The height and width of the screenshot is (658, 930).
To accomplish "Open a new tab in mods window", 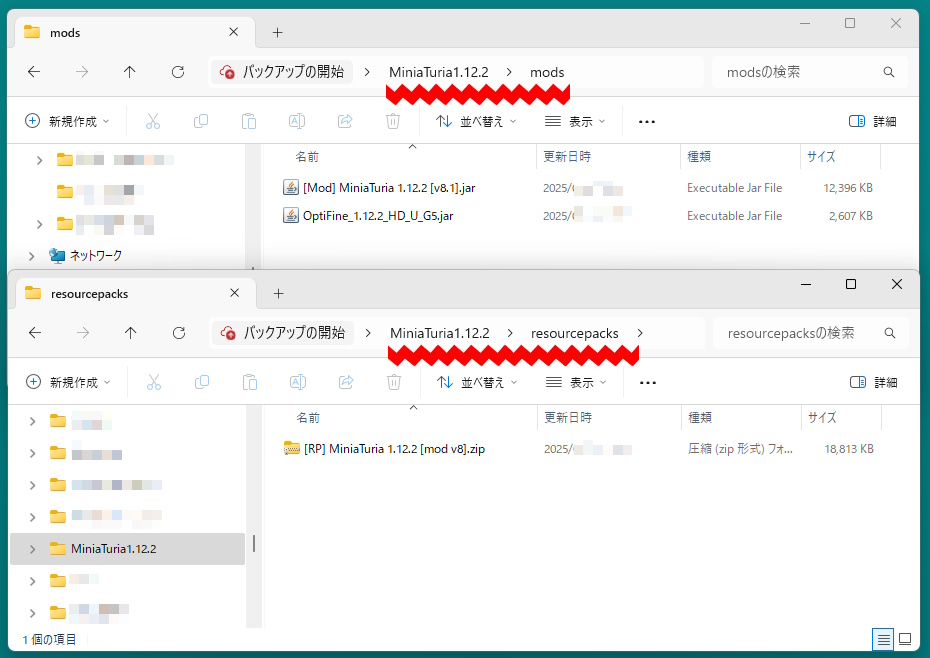I will pyautogui.click(x=277, y=33).
